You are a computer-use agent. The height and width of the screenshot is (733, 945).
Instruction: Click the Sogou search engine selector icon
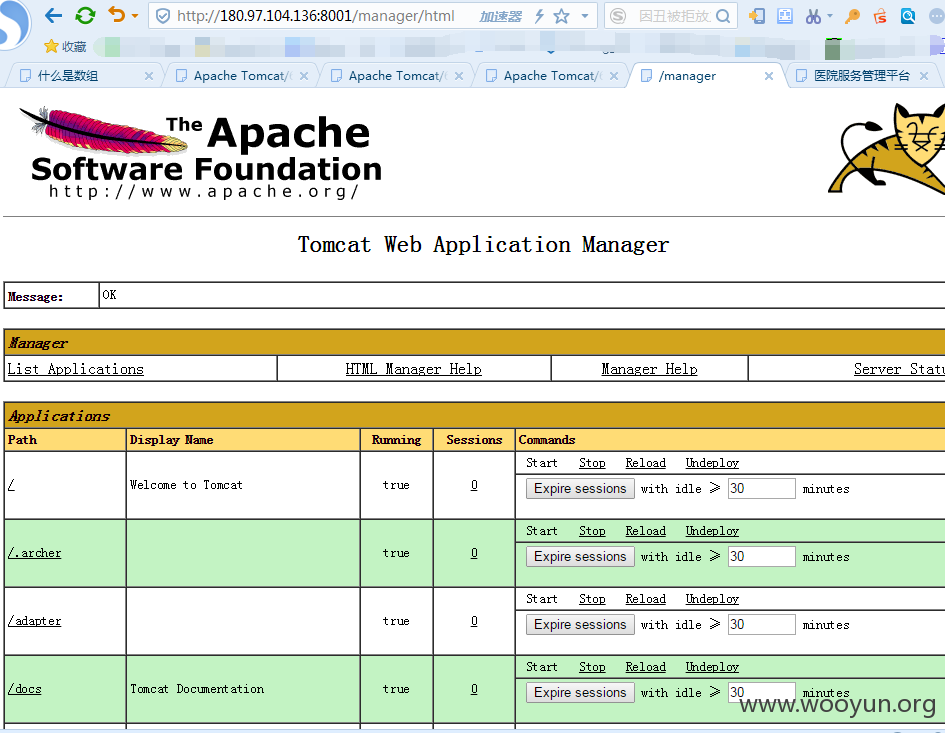[618, 16]
